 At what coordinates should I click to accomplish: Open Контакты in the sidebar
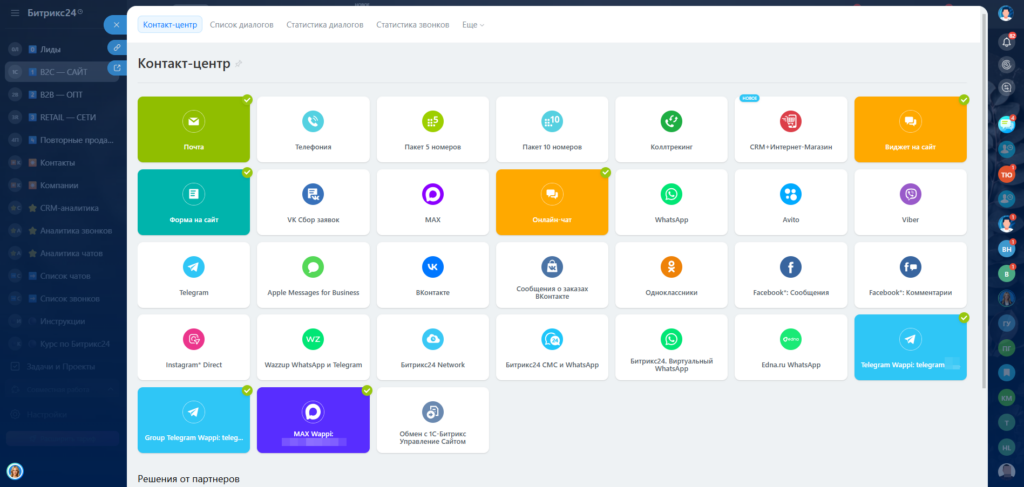coord(62,163)
